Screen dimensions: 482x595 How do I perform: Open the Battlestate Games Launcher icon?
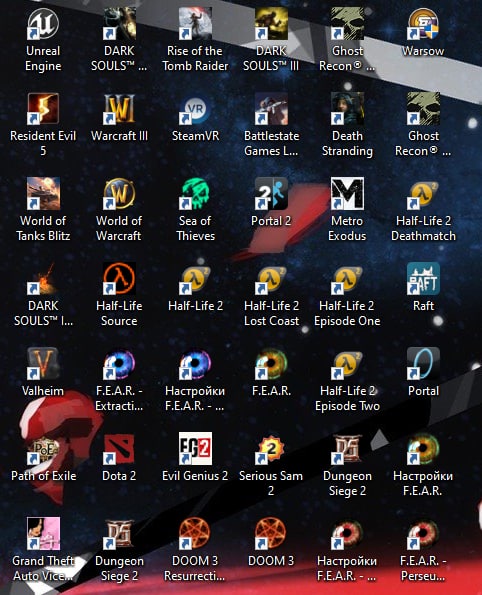pyautogui.click(x=271, y=109)
